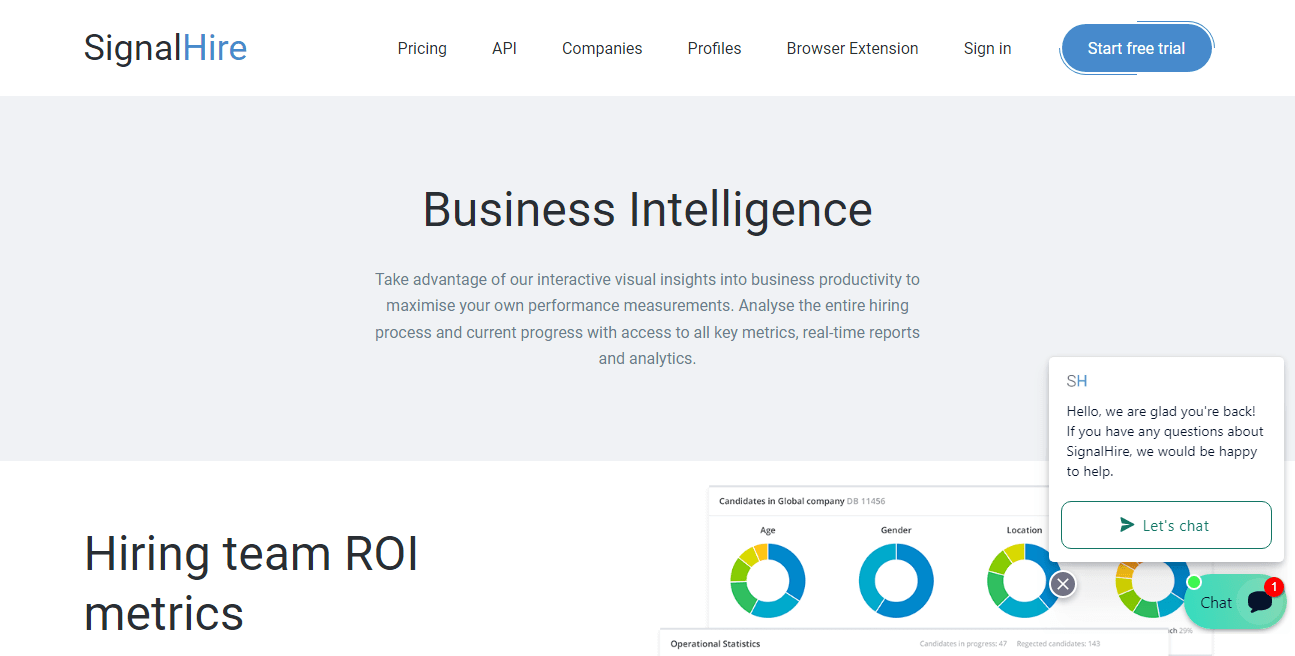Go to the API menu item
This screenshot has height=656, width=1295.
click(x=504, y=48)
